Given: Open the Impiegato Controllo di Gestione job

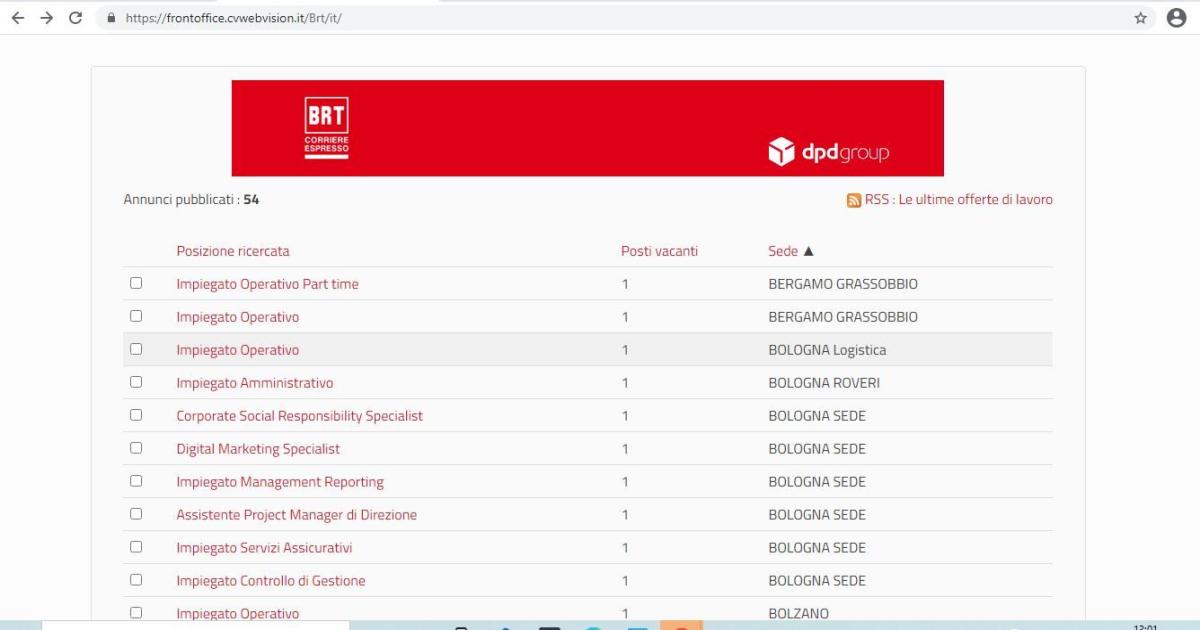Looking at the screenshot, I should pyautogui.click(x=270, y=581).
